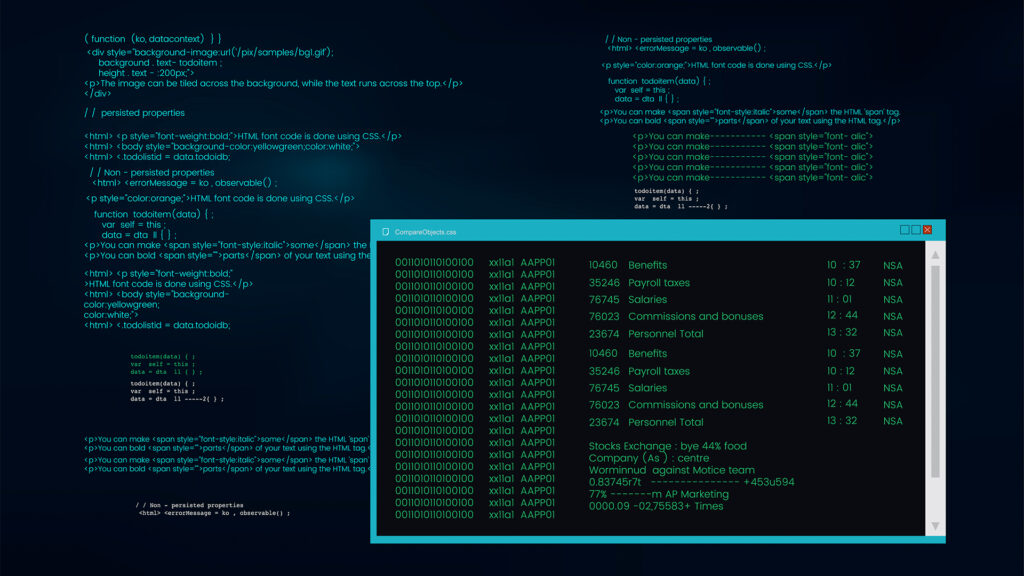Screen dimensions: 1024x576
Task: Select the first Benefits row label
Action: pos(647,265)
